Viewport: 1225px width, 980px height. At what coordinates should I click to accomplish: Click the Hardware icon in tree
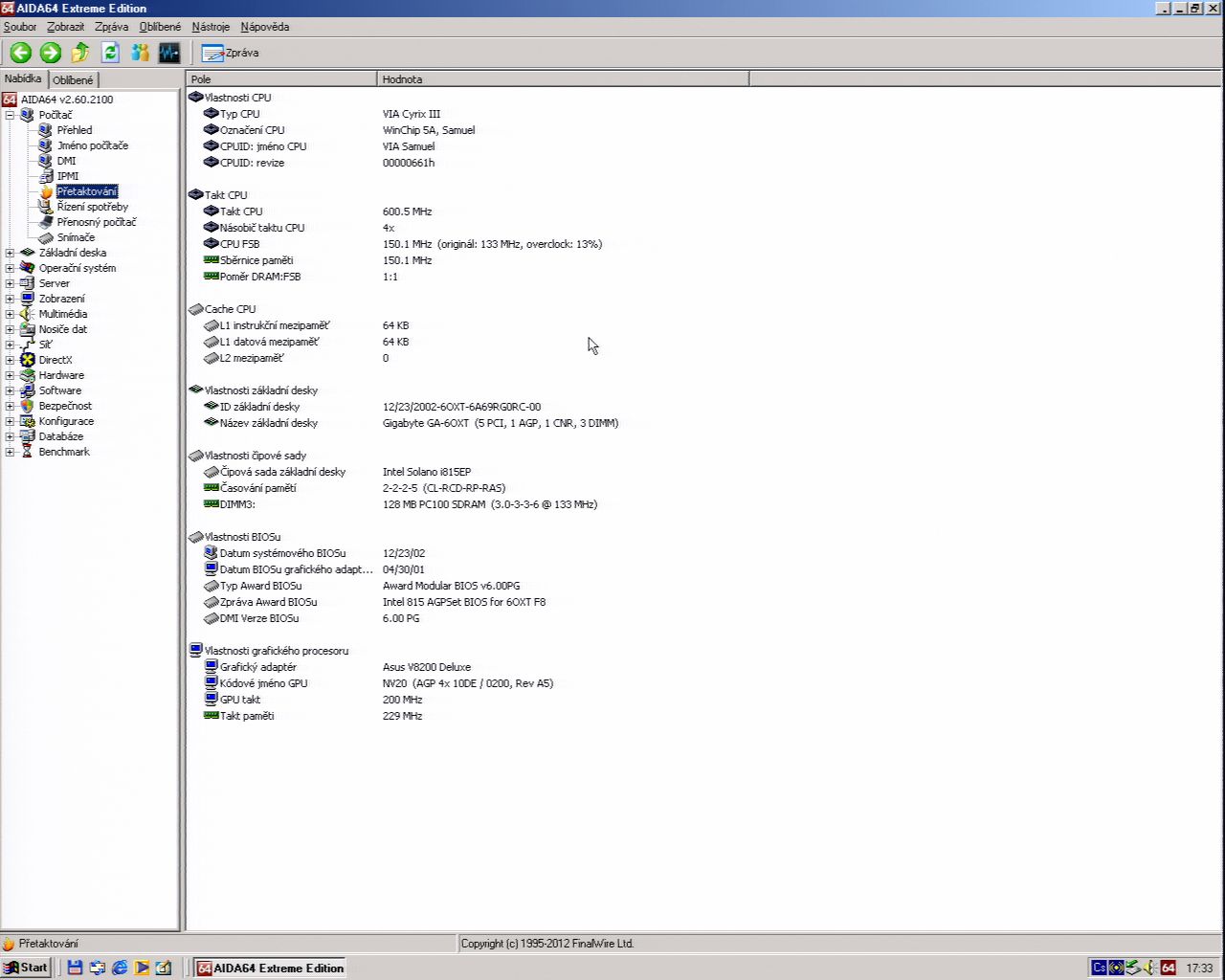tap(27, 375)
